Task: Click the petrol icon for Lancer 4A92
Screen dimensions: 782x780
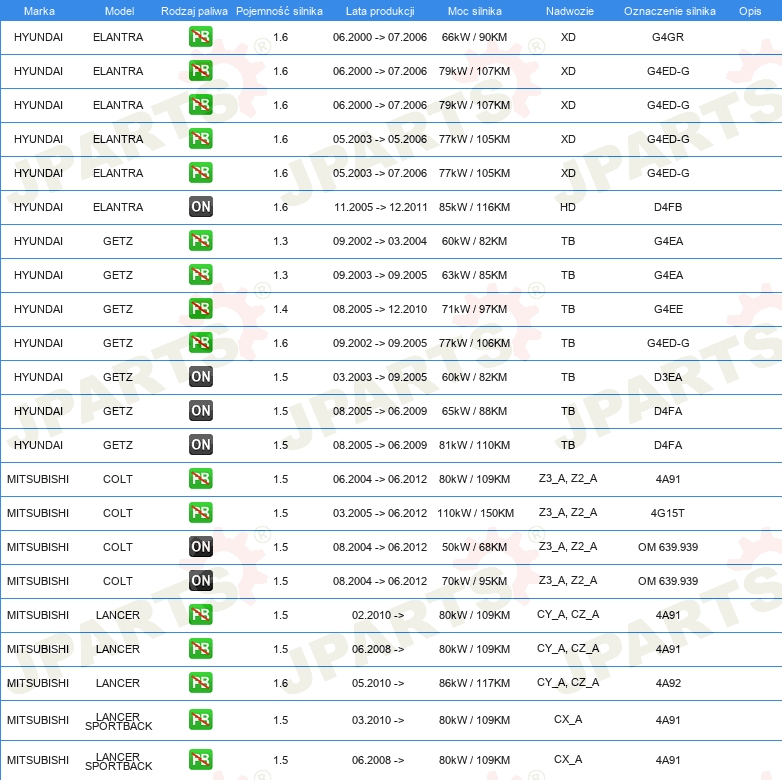Action: [x=200, y=683]
